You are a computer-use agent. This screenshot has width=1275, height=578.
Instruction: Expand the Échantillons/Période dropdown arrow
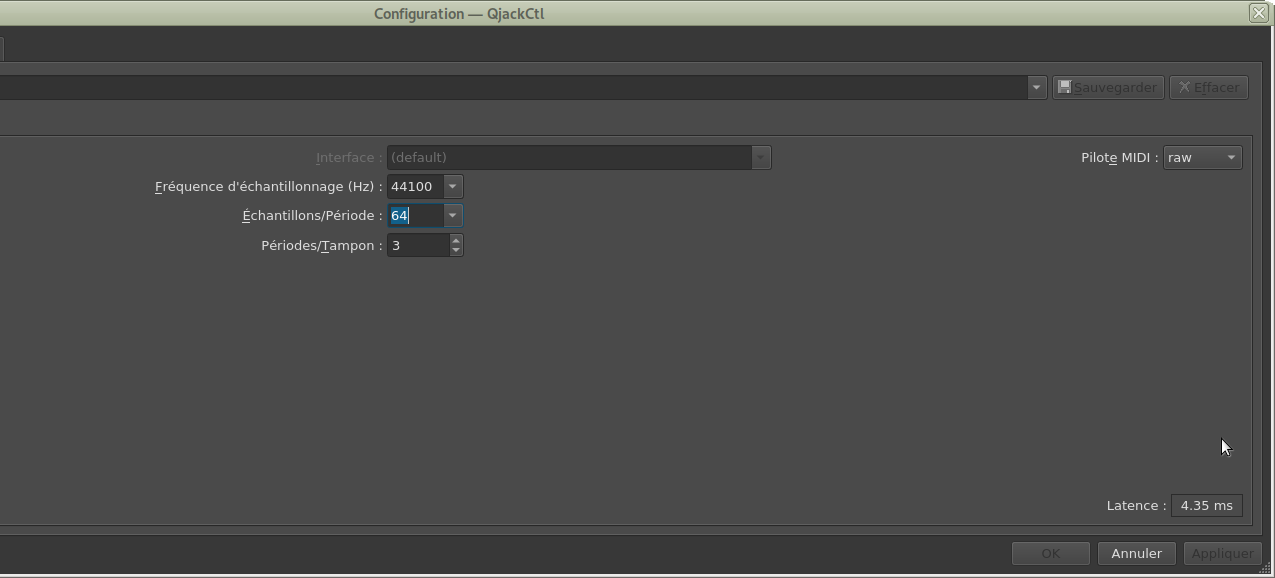452,215
